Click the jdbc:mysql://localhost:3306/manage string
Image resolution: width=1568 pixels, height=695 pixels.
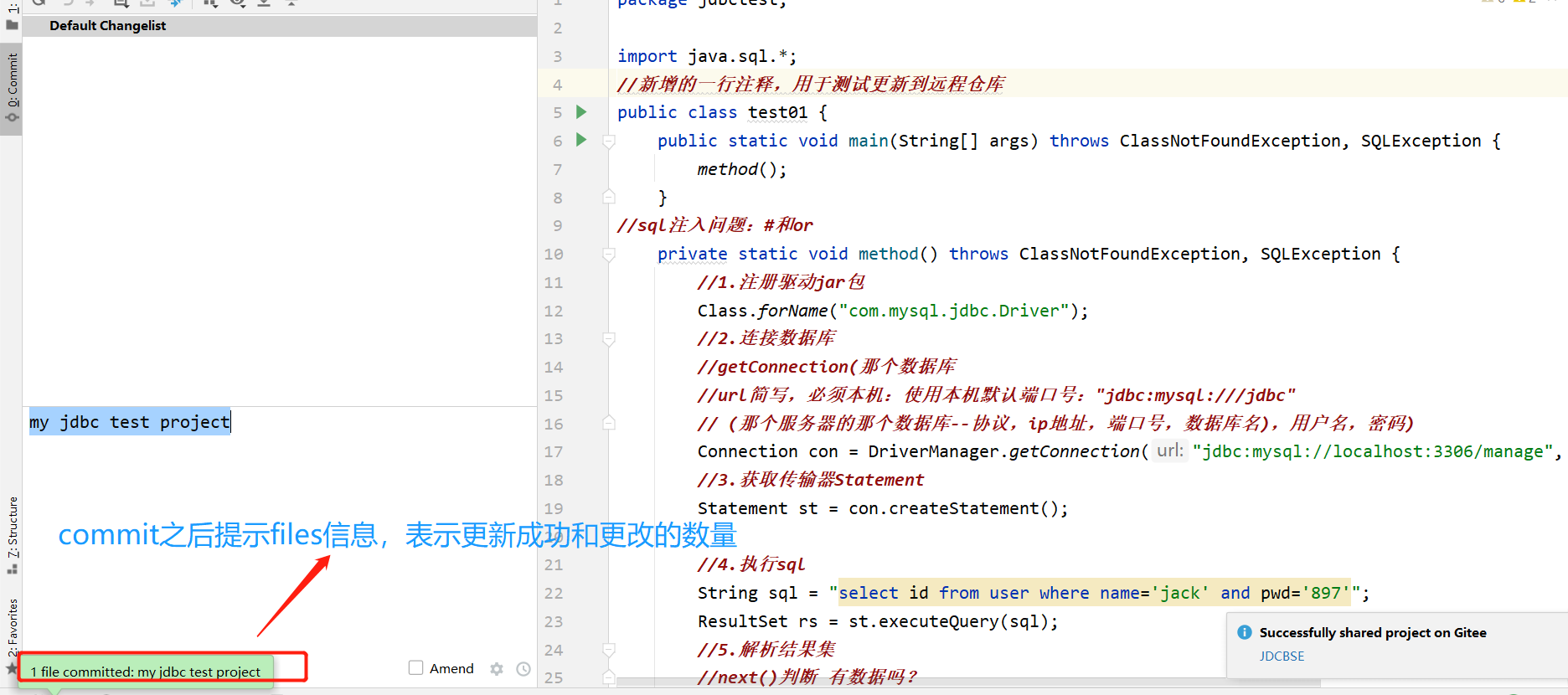tap(1374, 451)
